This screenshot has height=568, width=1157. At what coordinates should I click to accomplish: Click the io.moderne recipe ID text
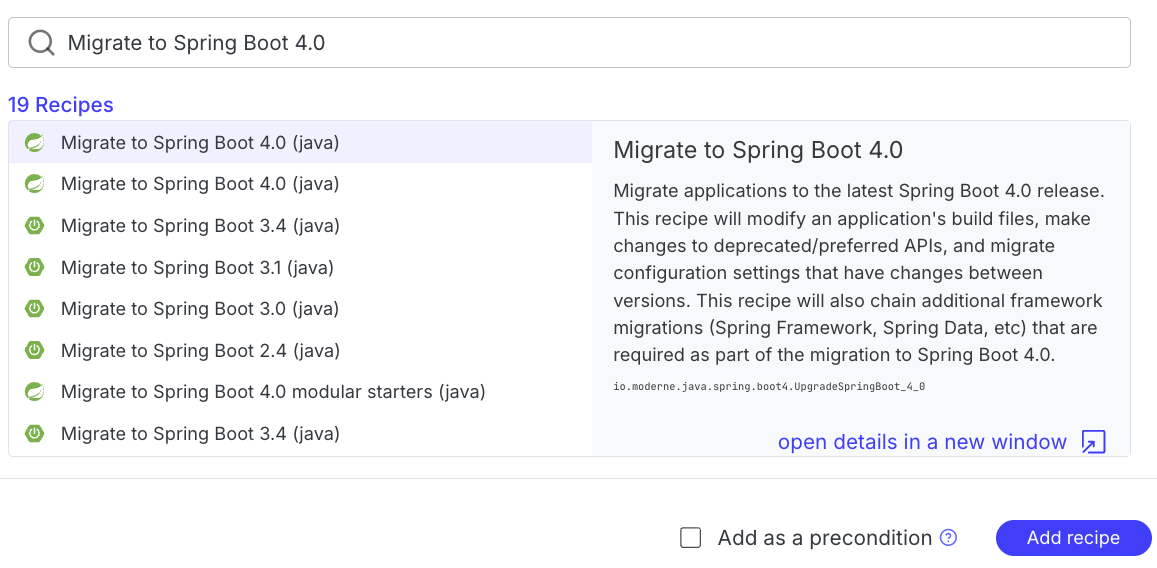point(768,386)
